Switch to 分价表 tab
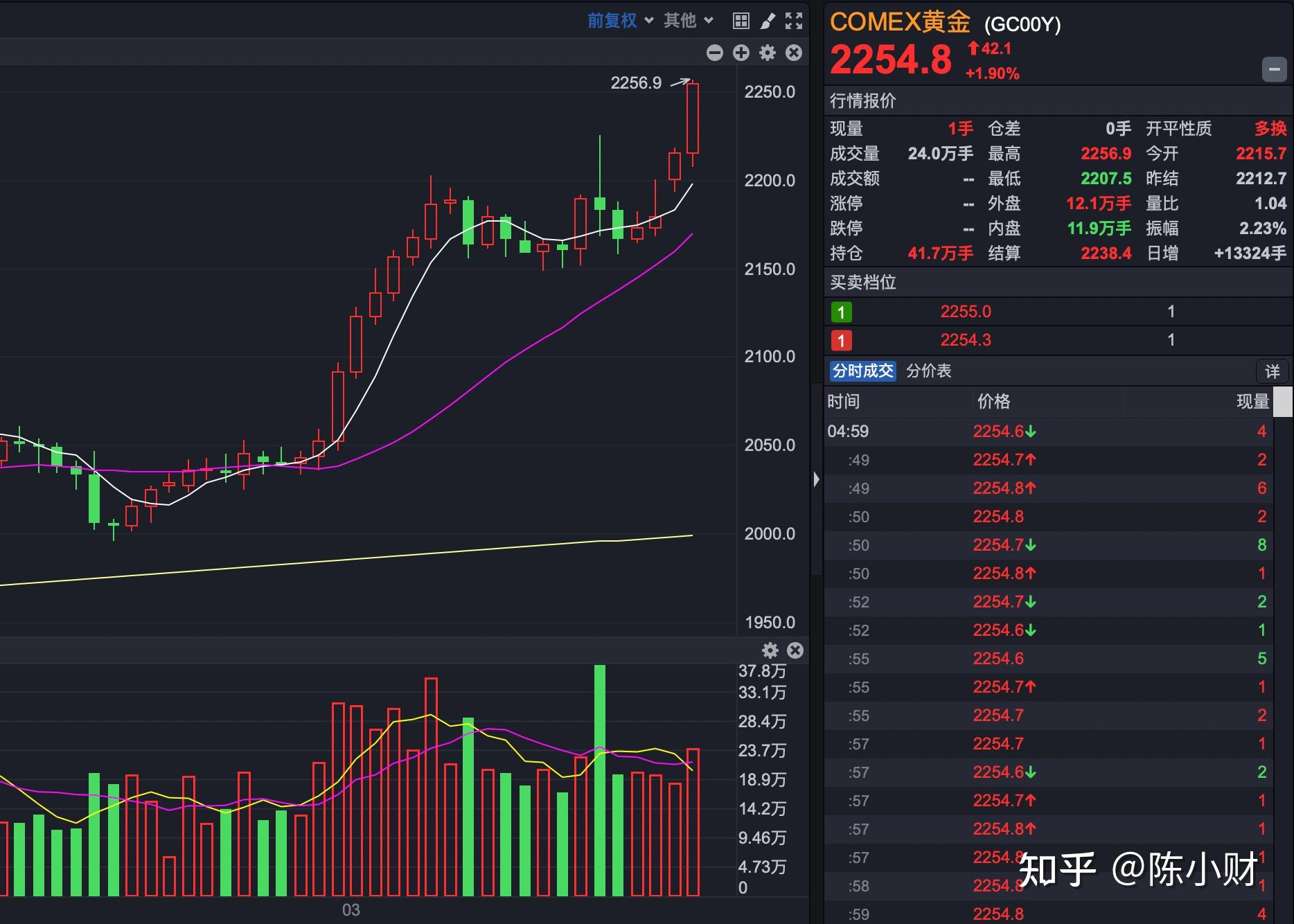1294x924 pixels. pyautogui.click(x=929, y=371)
